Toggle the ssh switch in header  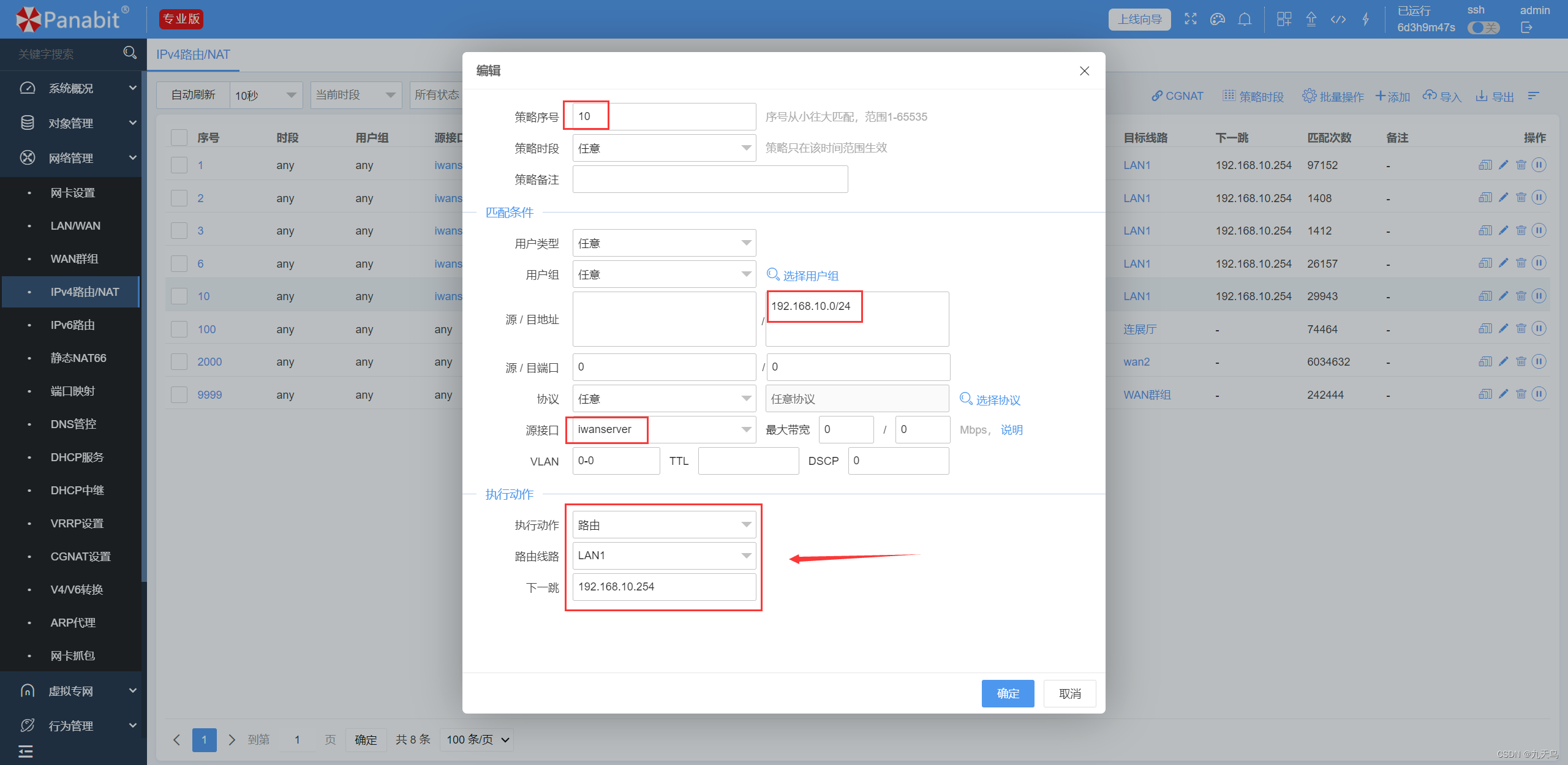[1483, 28]
